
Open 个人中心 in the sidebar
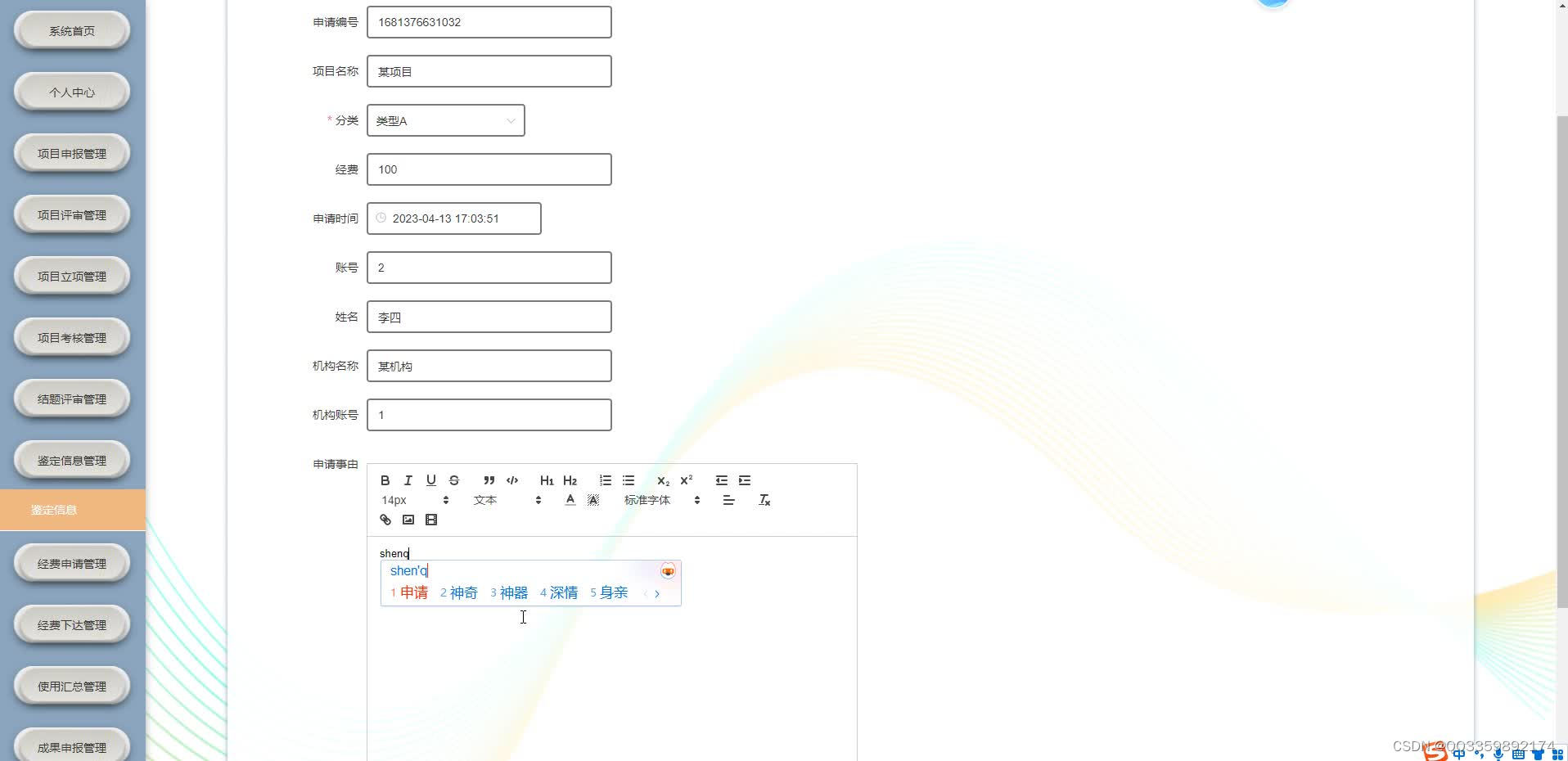click(72, 92)
